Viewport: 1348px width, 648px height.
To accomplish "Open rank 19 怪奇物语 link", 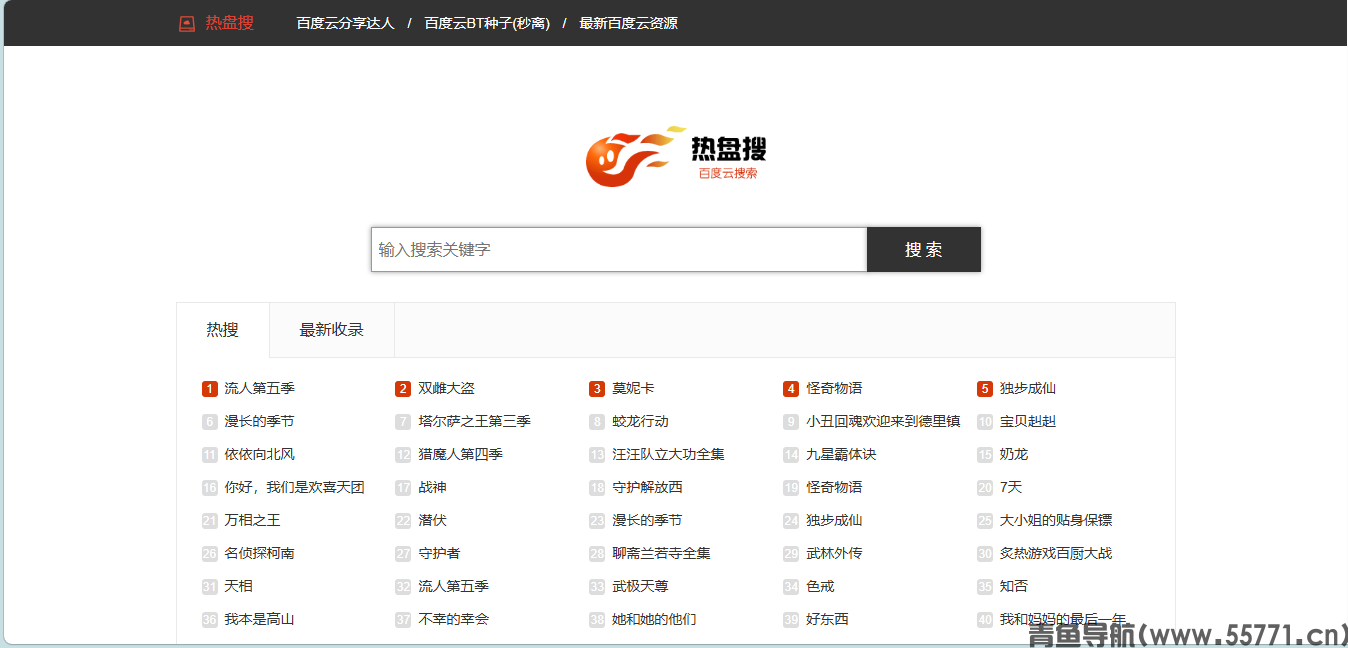I will point(834,487).
